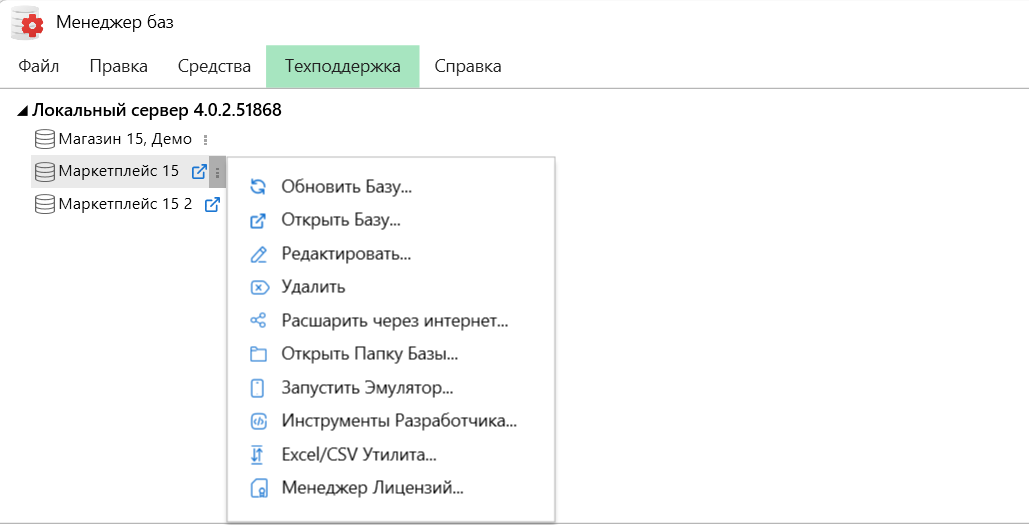The height and width of the screenshot is (525, 1029).
Task: Click the open-link icon next to Маркетплейс 15
Action: [x=199, y=172]
